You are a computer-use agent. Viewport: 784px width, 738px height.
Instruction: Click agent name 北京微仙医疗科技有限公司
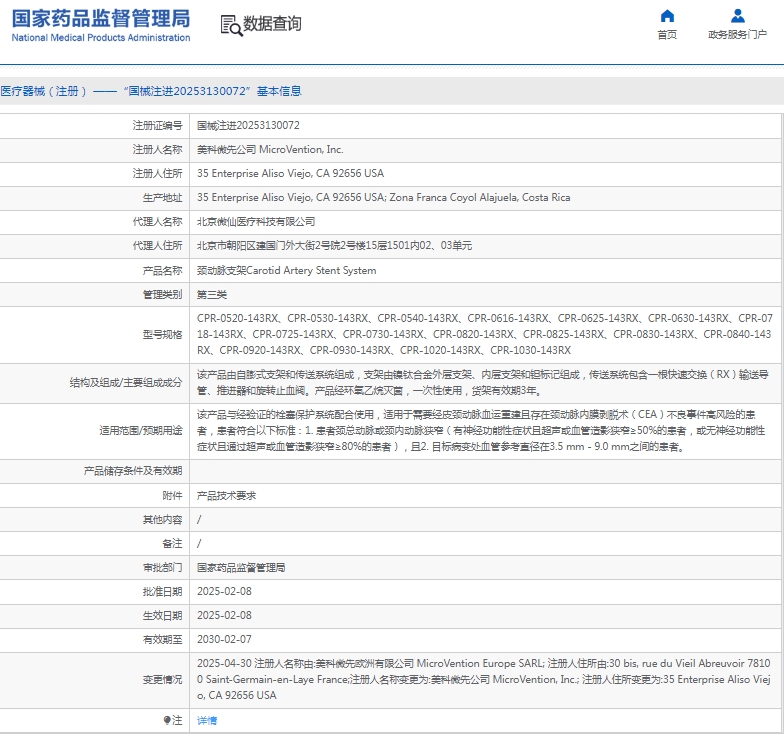coord(256,222)
